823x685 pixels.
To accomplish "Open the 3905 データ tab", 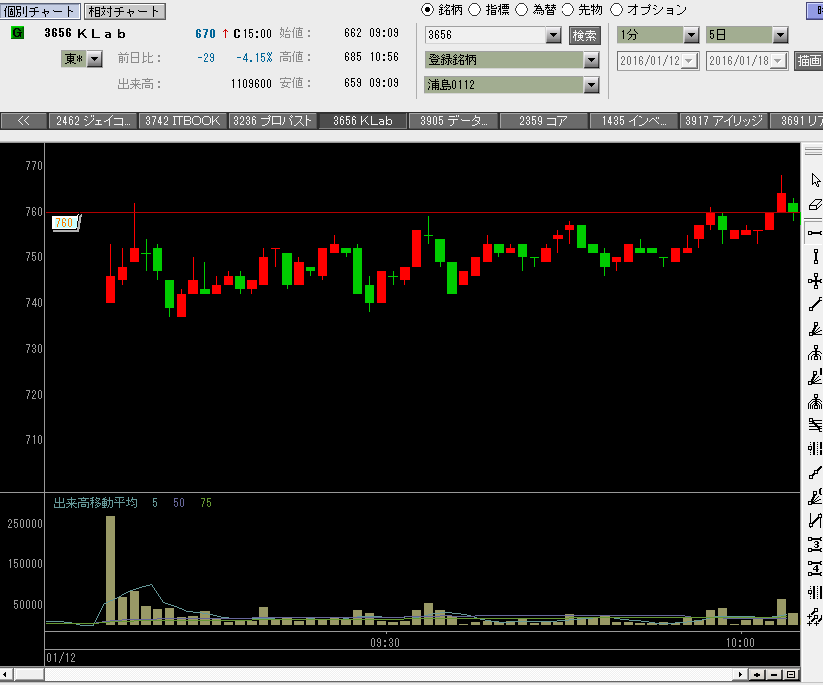I will [453, 121].
